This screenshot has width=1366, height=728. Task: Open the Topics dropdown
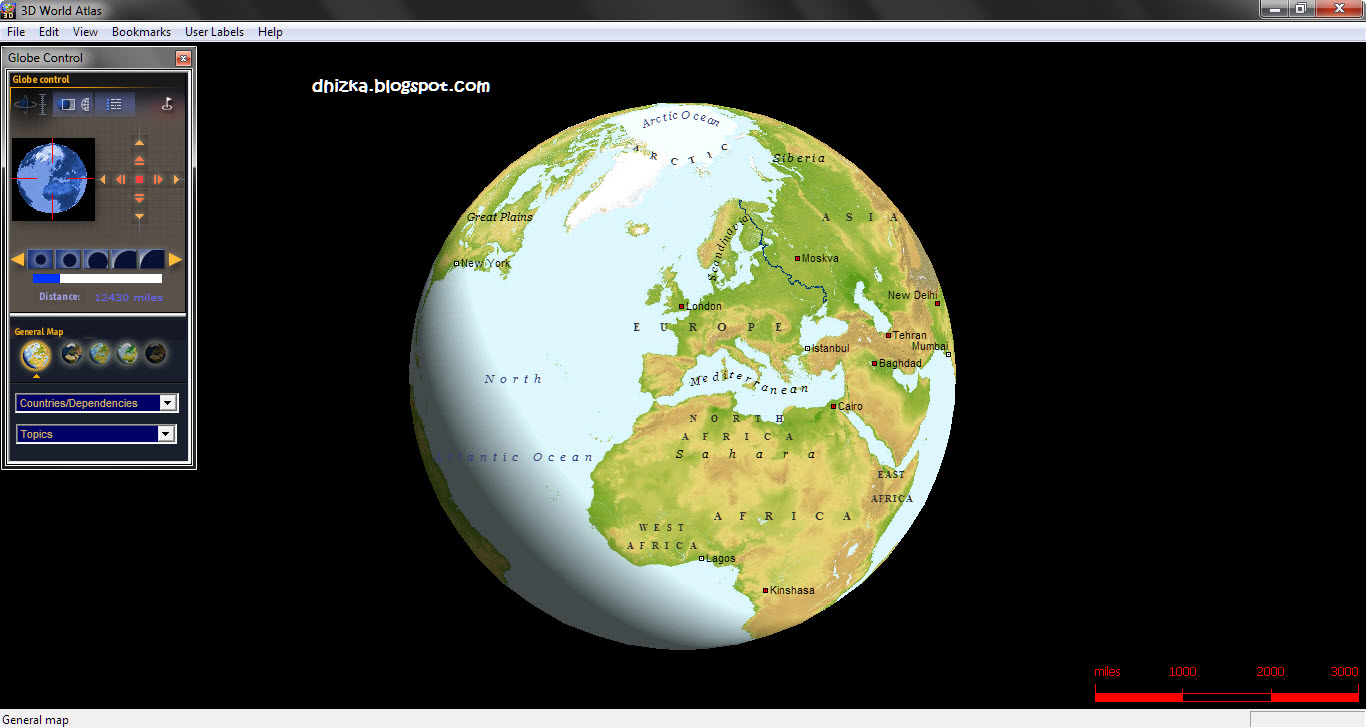[x=168, y=433]
